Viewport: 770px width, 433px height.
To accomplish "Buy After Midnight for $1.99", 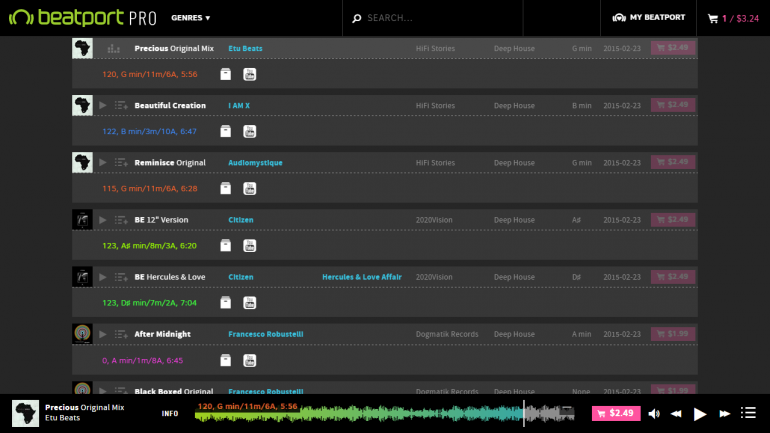I will [673, 334].
